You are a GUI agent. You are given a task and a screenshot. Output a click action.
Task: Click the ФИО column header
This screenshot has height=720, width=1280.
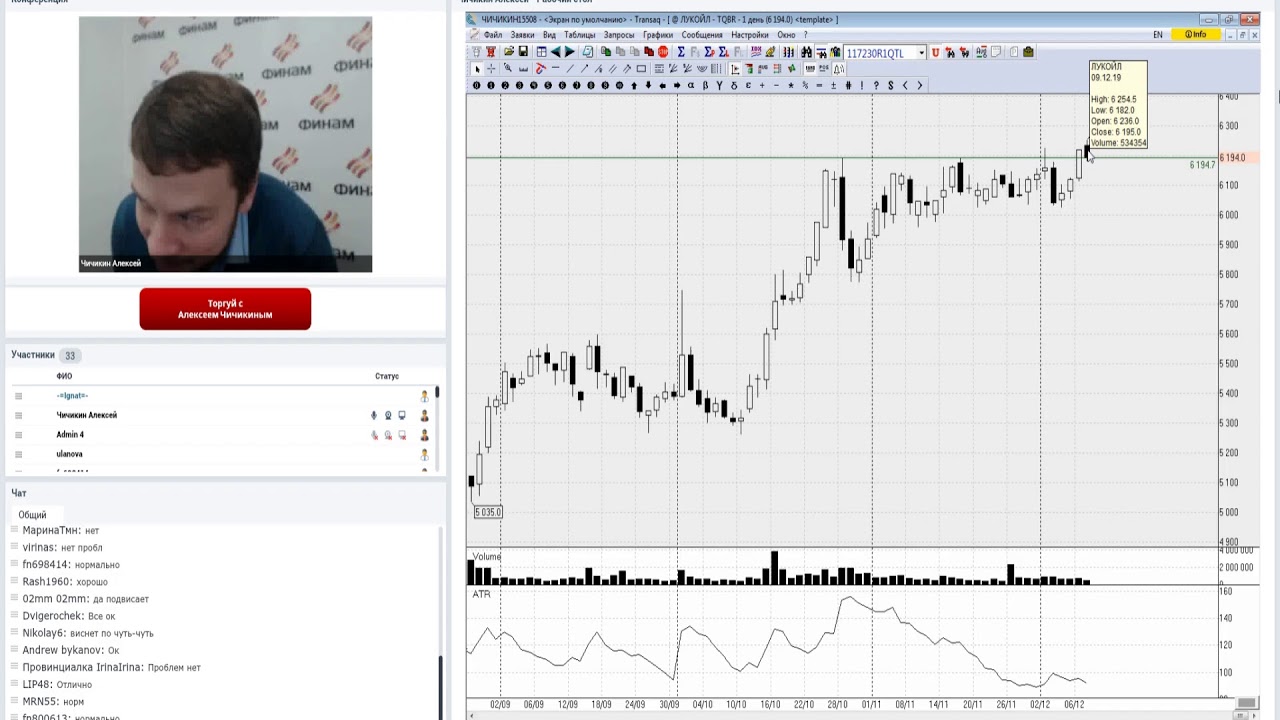(x=64, y=376)
